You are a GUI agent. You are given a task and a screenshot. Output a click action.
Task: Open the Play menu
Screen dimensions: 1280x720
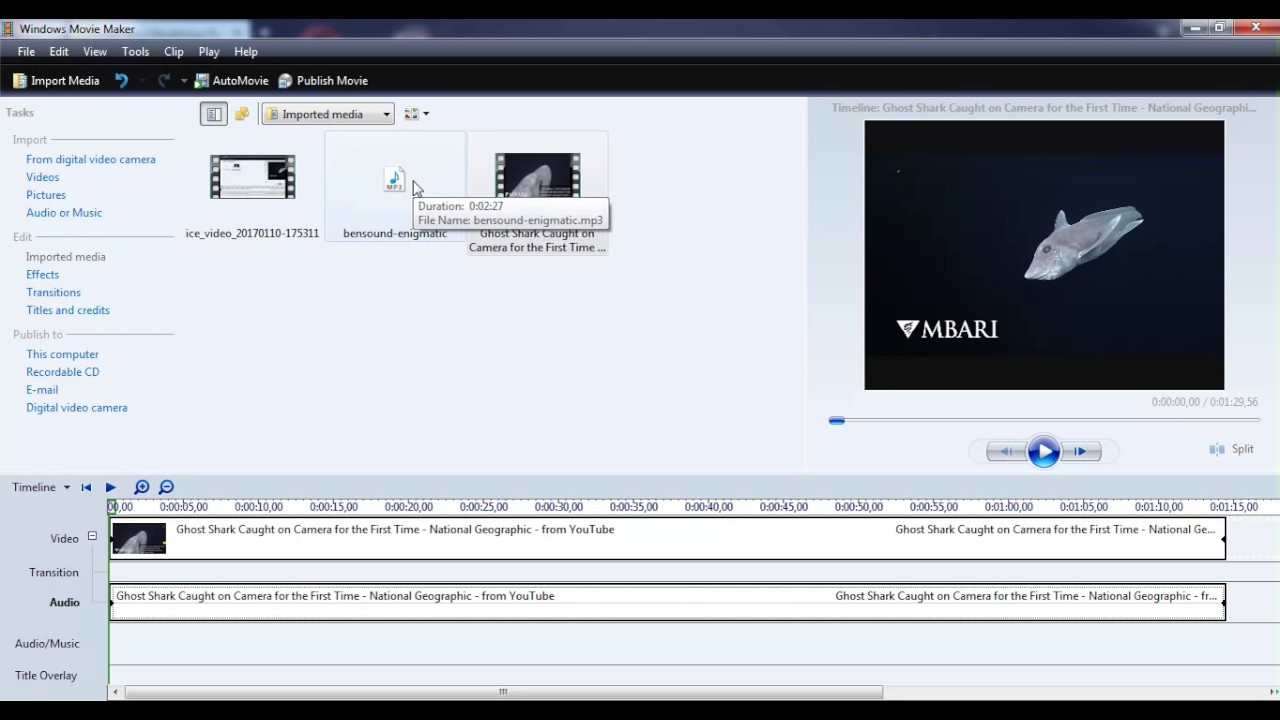[209, 52]
